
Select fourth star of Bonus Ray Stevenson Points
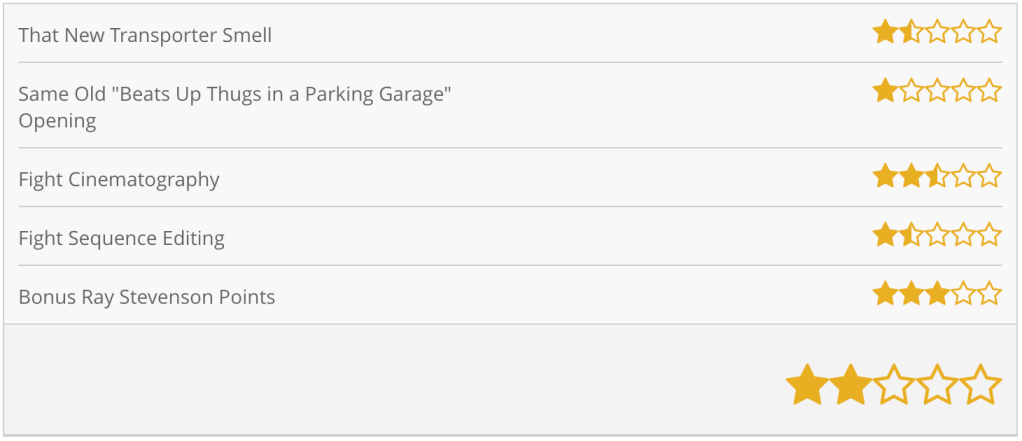(963, 294)
